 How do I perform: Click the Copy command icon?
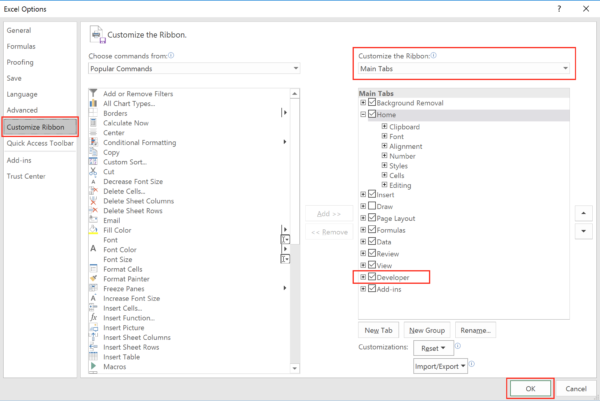pos(93,152)
